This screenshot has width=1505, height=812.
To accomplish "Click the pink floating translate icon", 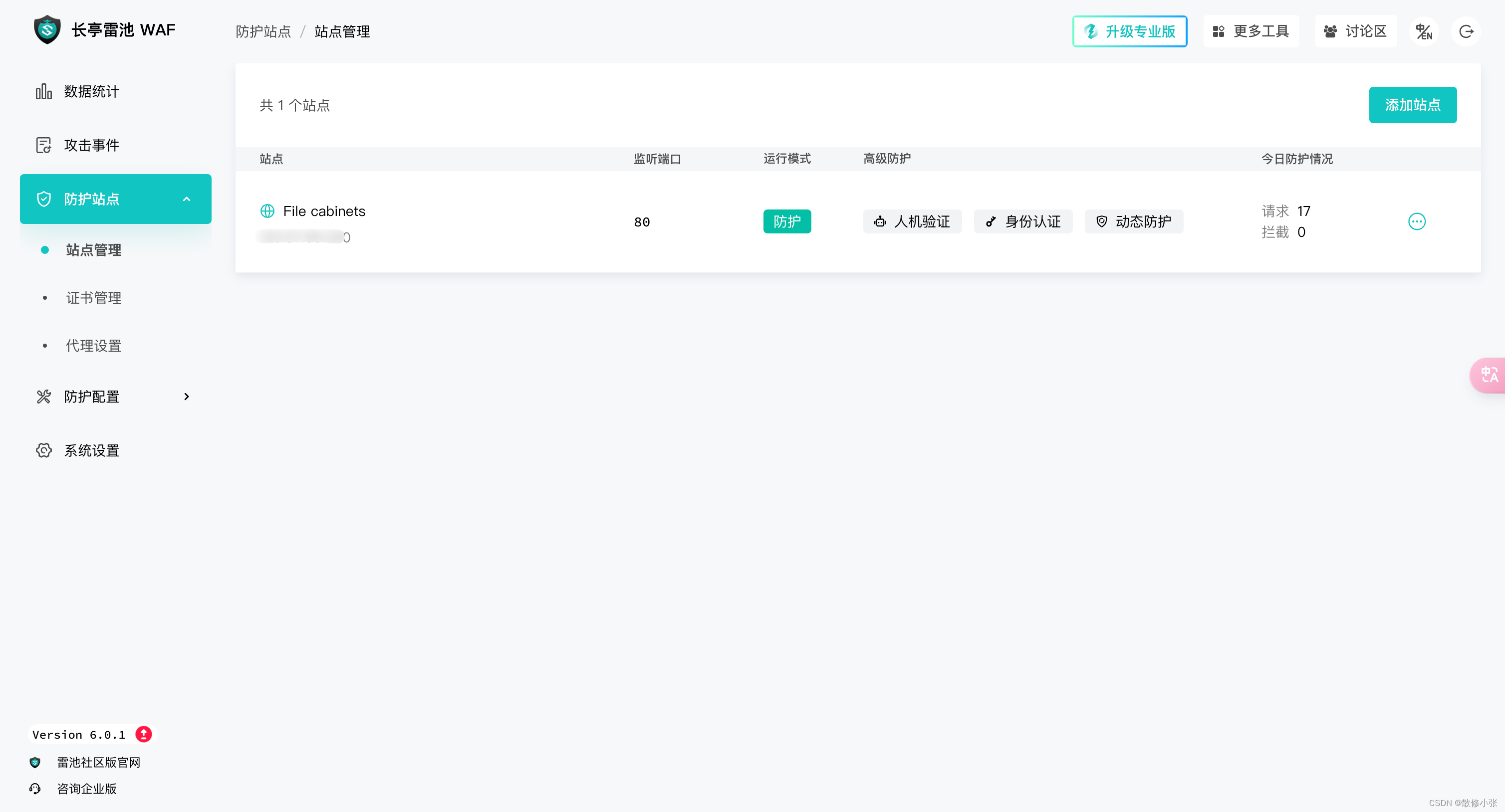I will click(1489, 375).
